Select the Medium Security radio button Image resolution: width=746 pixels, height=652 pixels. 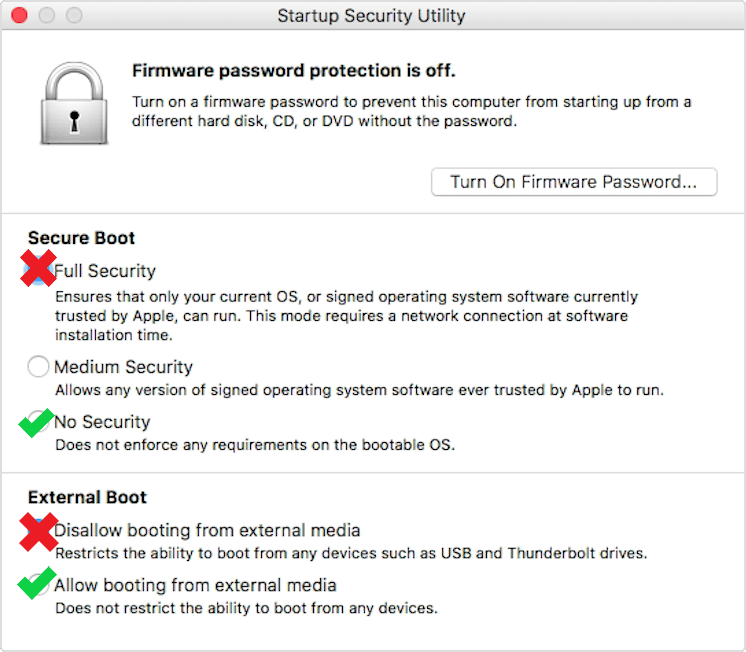38,366
